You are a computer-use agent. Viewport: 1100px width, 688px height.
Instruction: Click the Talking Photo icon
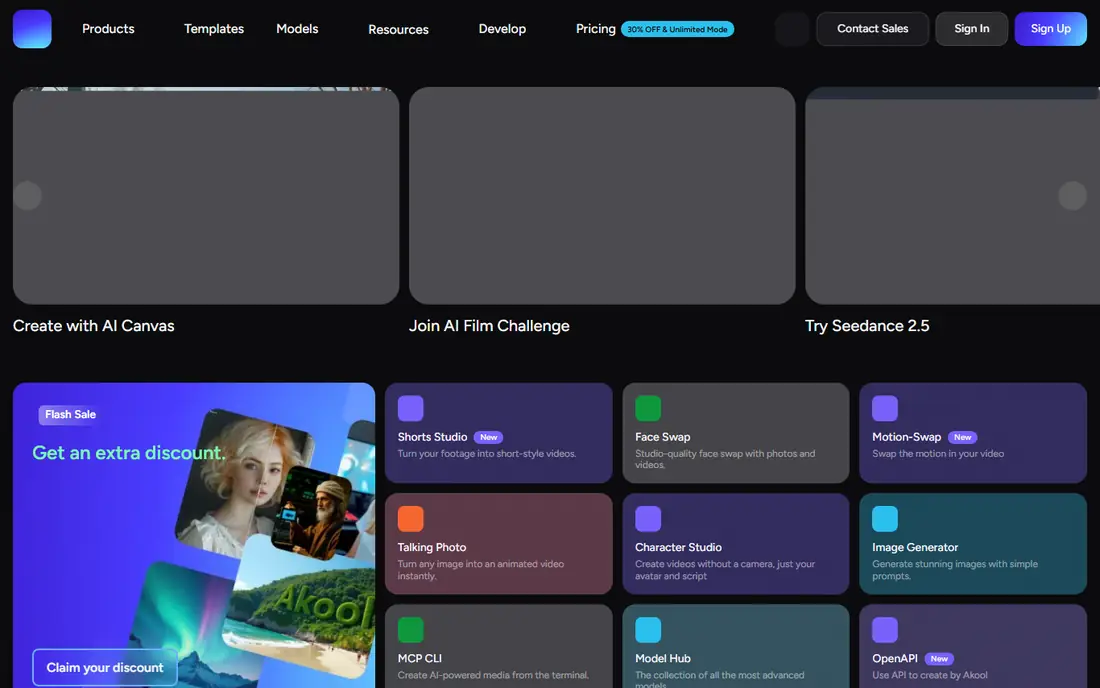410,519
